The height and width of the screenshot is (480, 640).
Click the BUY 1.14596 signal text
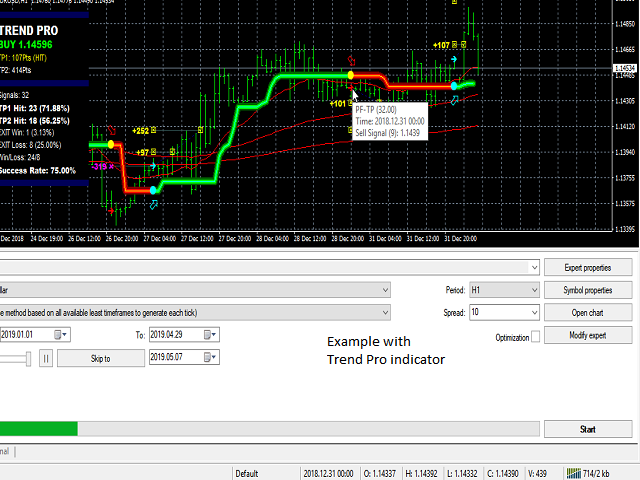coord(26,44)
